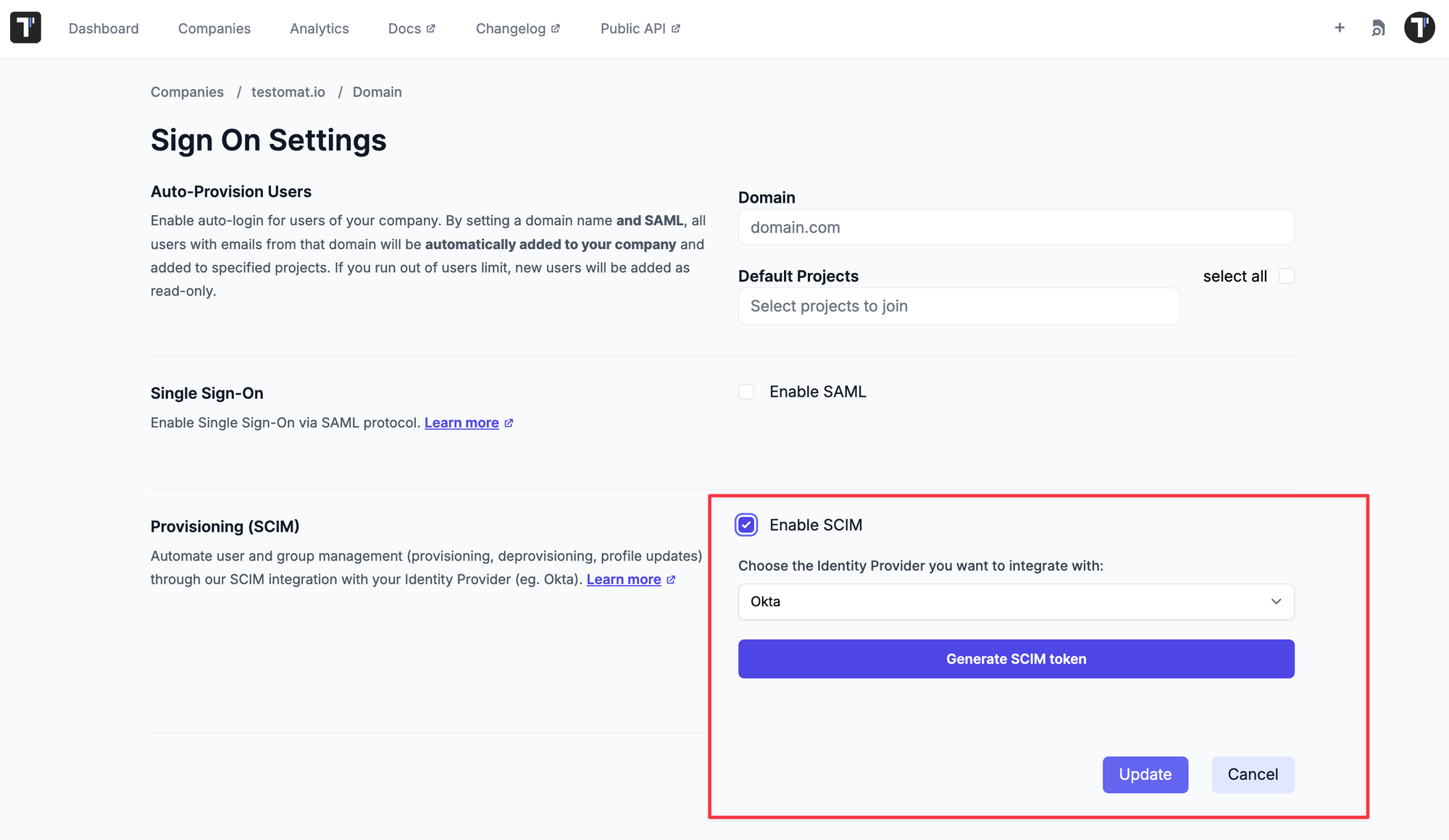Click the plus icon in header

pyautogui.click(x=1340, y=28)
